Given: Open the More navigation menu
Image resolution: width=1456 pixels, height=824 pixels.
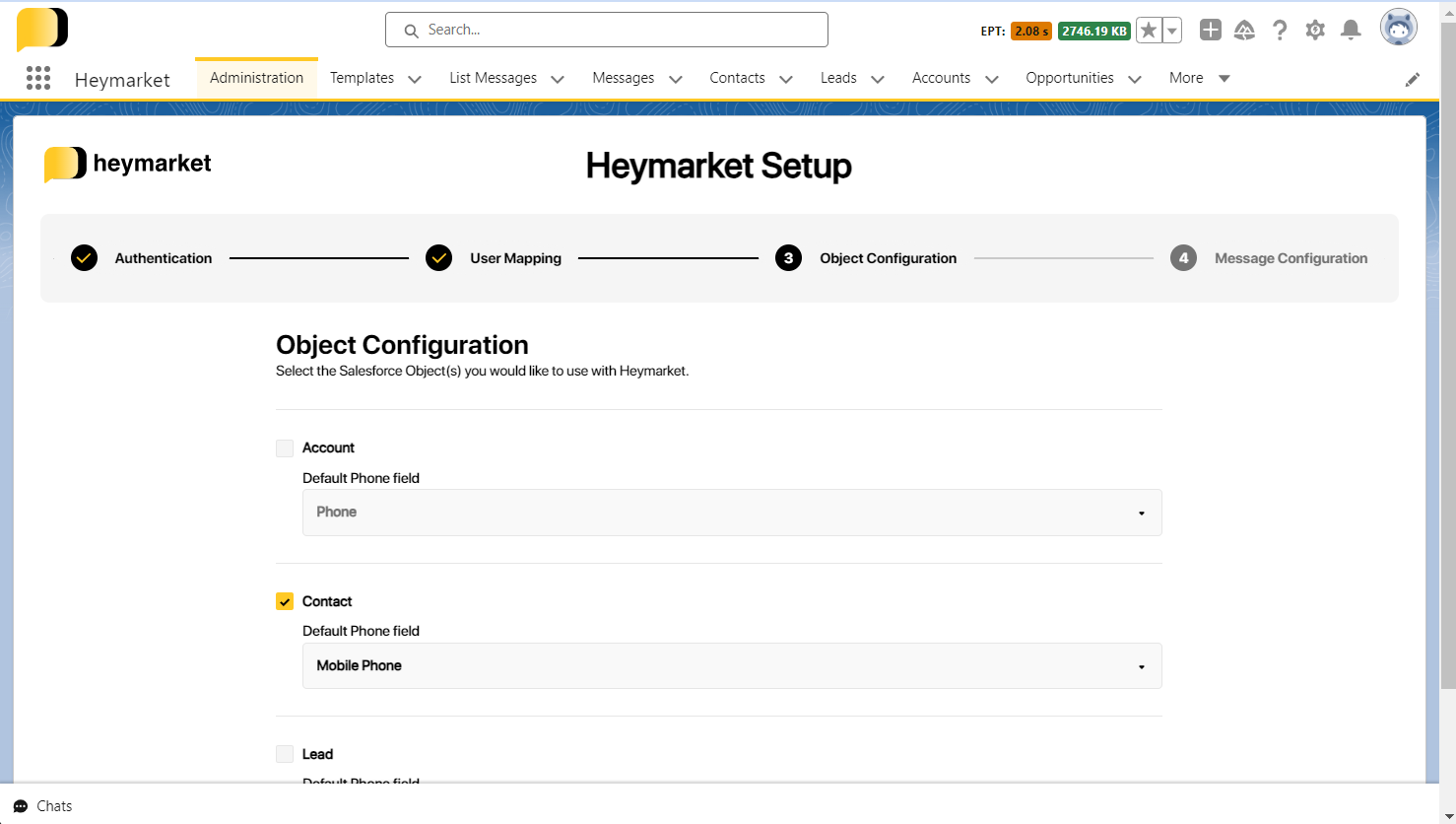Looking at the screenshot, I should [x=1200, y=78].
